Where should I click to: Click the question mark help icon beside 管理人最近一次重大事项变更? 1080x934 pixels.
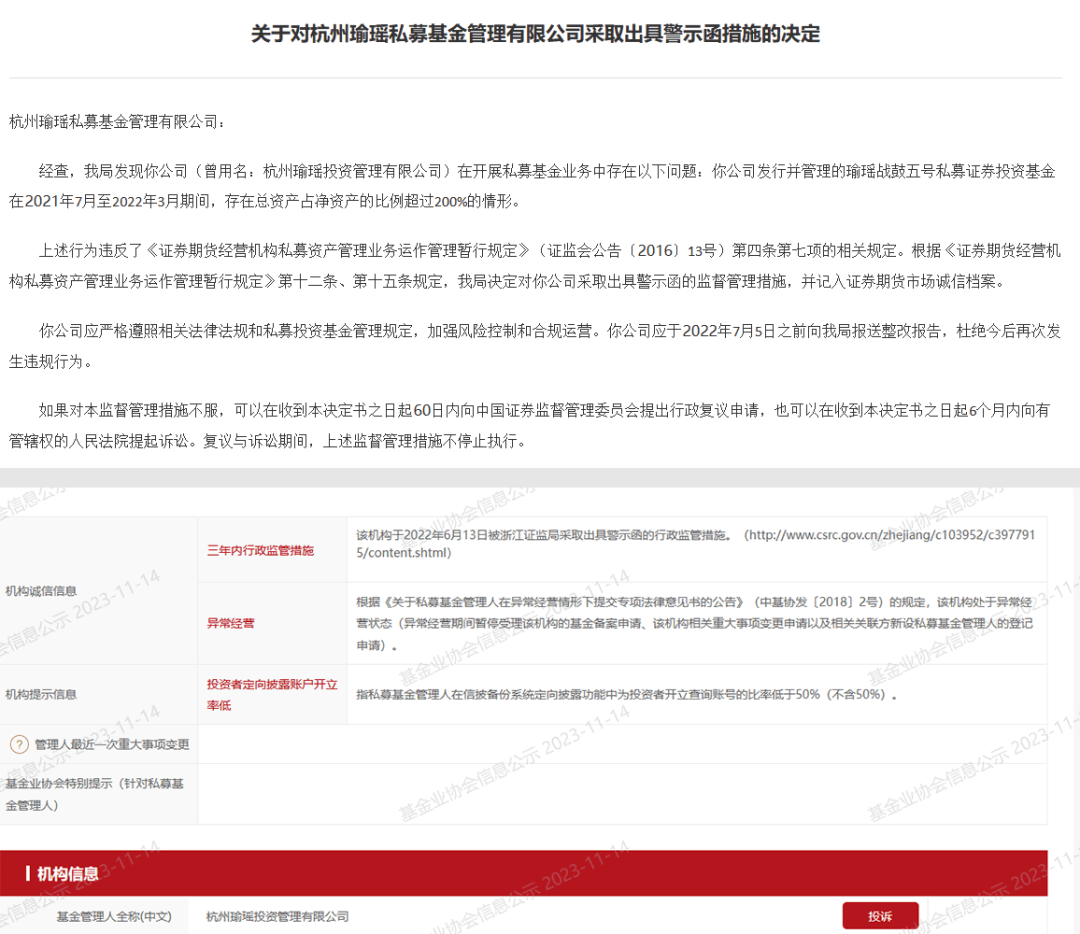pyautogui.click(x=19, y=744)
